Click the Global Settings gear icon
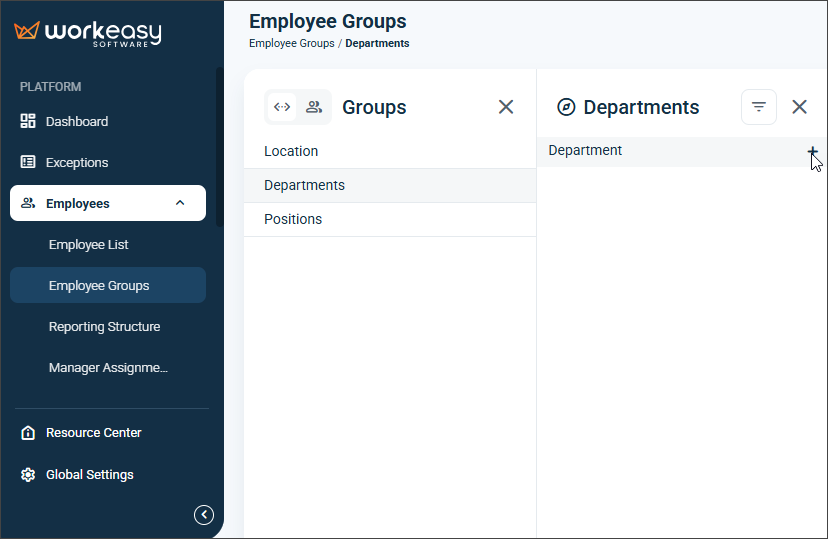The image size is (828, 539). [28, 475]
